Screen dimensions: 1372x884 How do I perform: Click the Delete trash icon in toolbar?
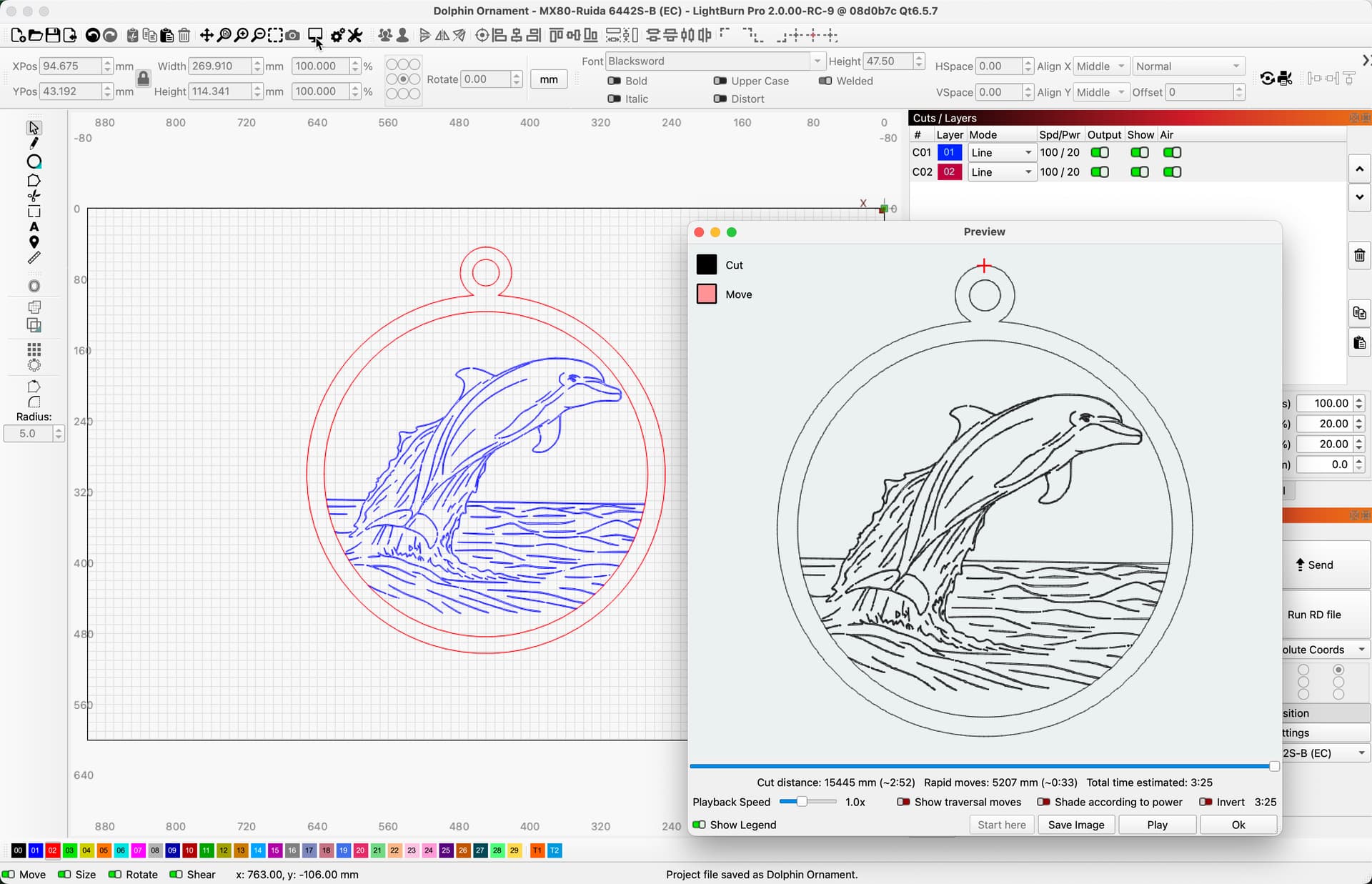coord(184,35)
